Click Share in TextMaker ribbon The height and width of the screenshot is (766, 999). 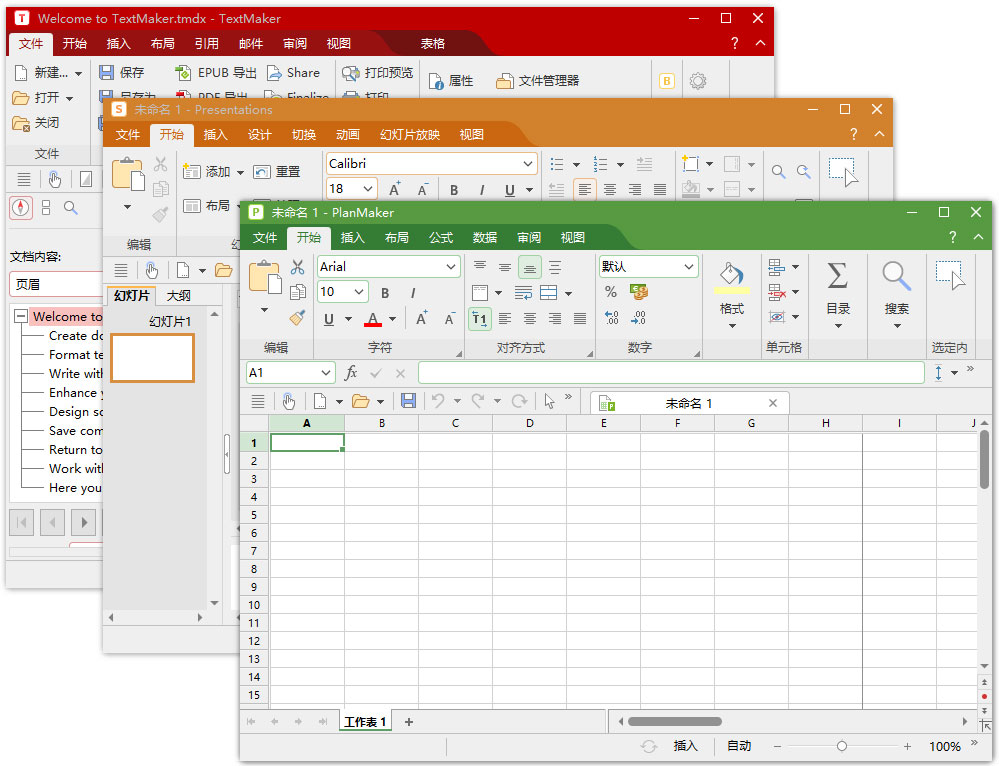click(x=294, y=73)
